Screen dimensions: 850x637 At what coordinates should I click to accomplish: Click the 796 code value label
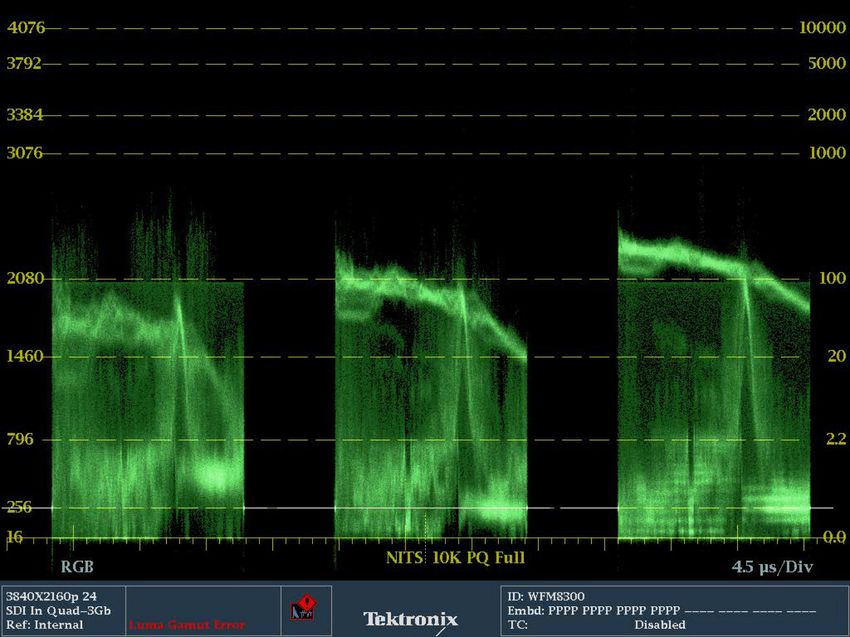coord(20,439)
